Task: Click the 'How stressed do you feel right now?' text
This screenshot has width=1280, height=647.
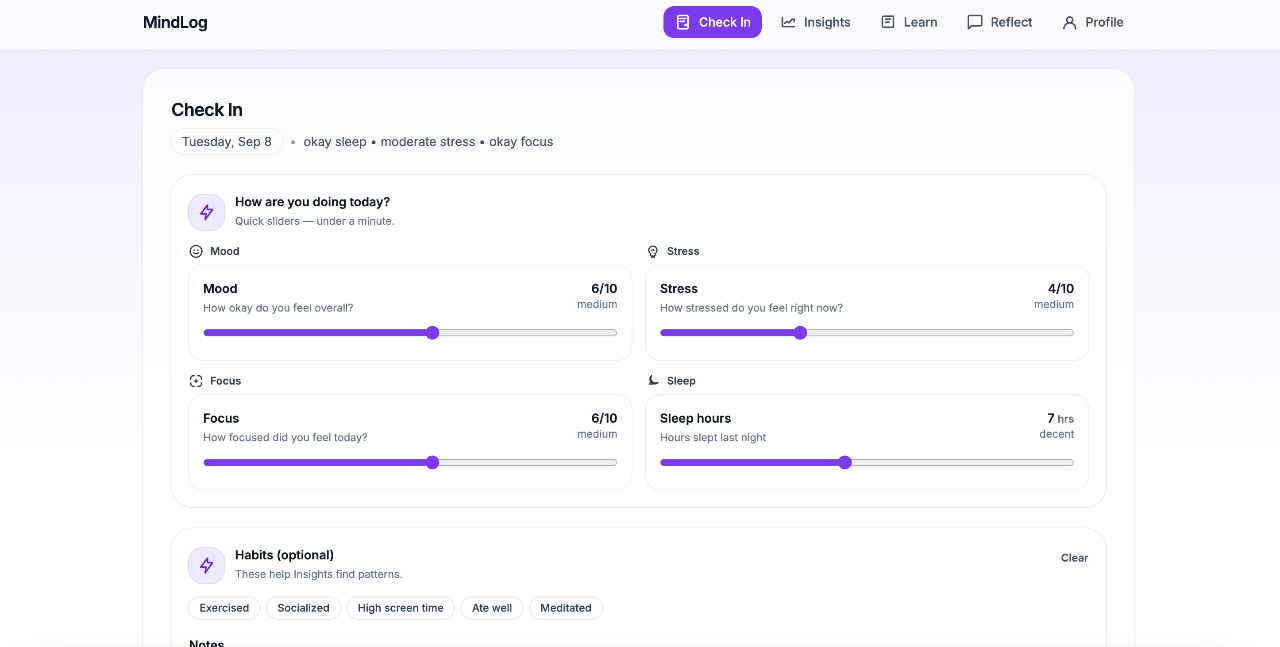Action: [x=751, y=308]
